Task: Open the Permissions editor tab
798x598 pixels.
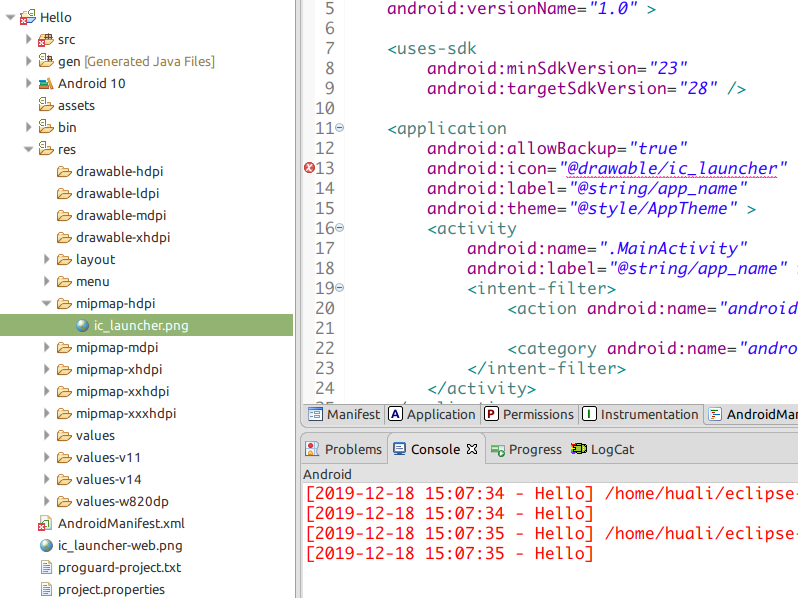Action: pyautogui.click(x=529, y=414)
